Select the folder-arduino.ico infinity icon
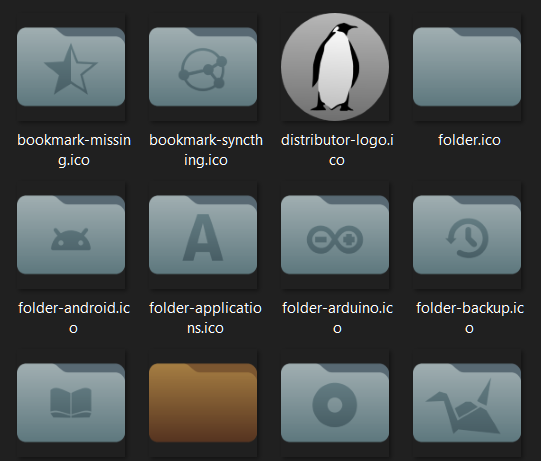The height and width of the screenshot is (461, 541). coord(335,235)
